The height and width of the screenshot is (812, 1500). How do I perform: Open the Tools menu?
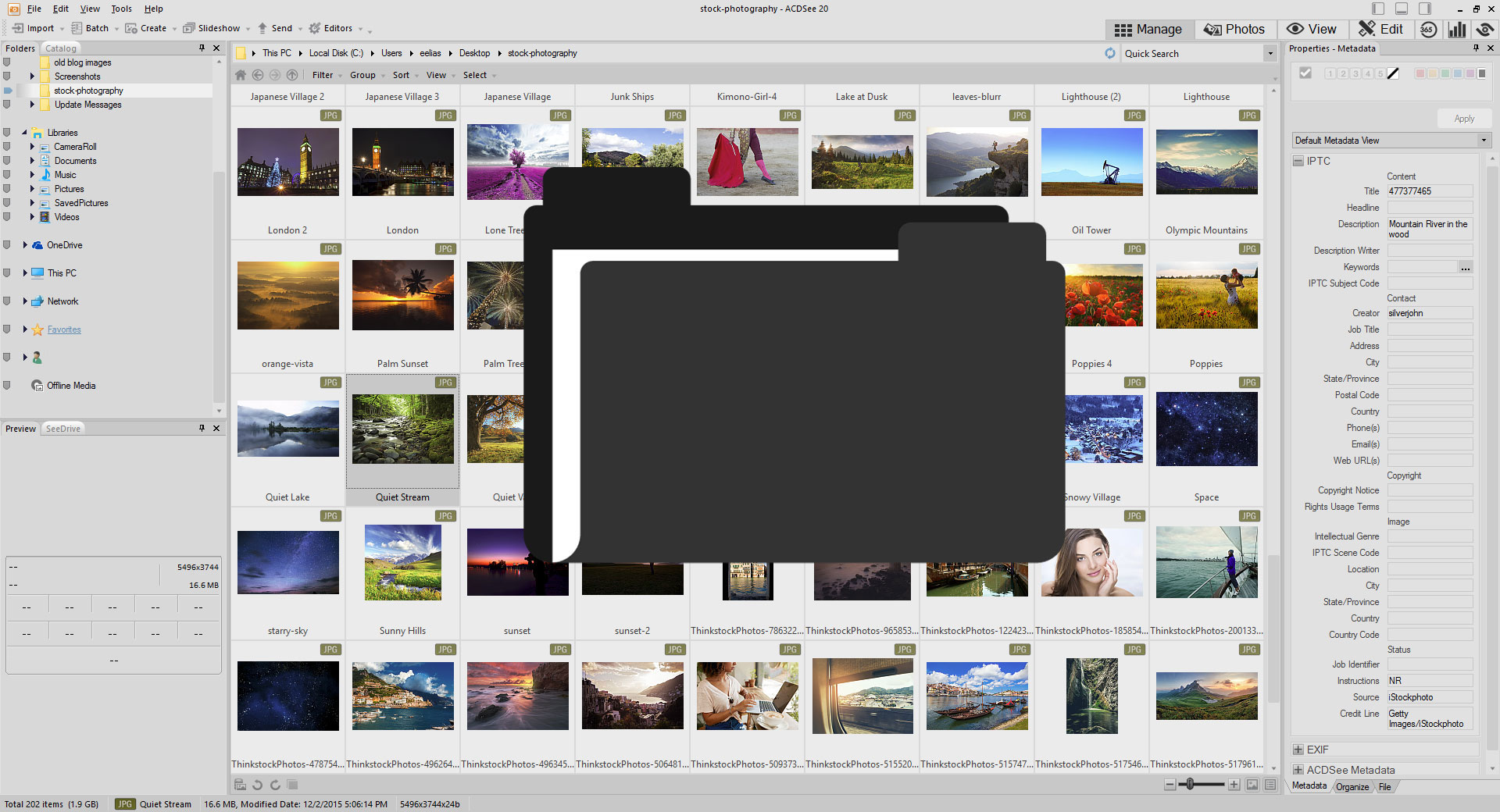121,9
